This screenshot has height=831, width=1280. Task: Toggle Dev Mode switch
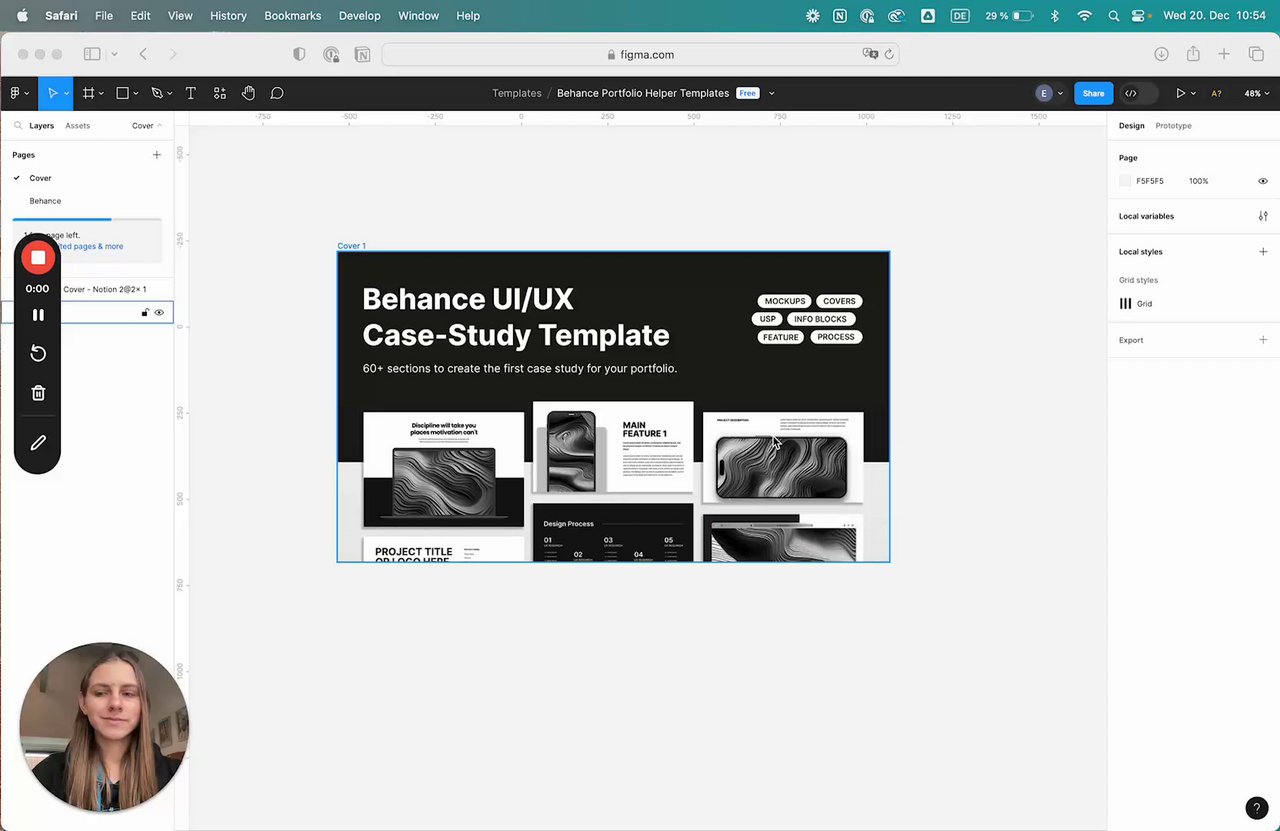[x=1139, y=93]
